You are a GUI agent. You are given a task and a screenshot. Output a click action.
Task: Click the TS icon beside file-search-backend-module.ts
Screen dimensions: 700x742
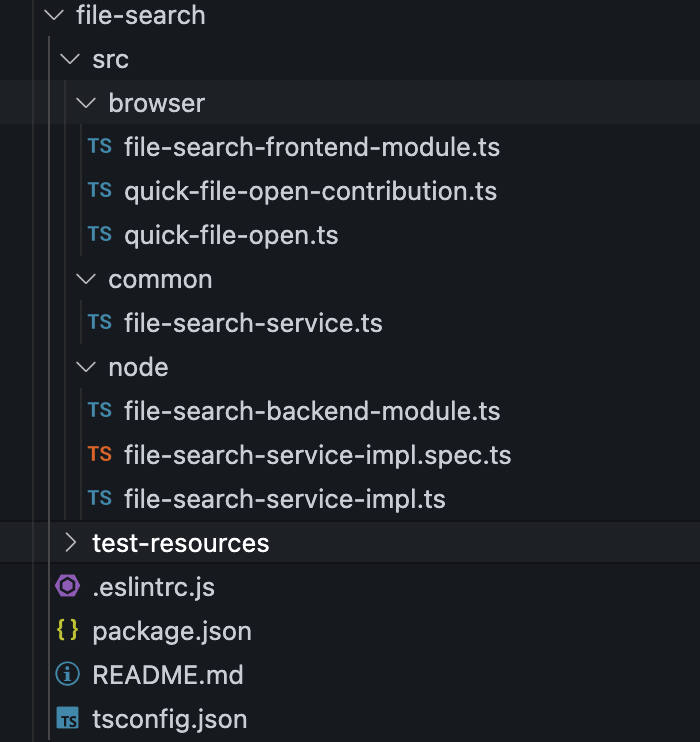pos(99,411)
